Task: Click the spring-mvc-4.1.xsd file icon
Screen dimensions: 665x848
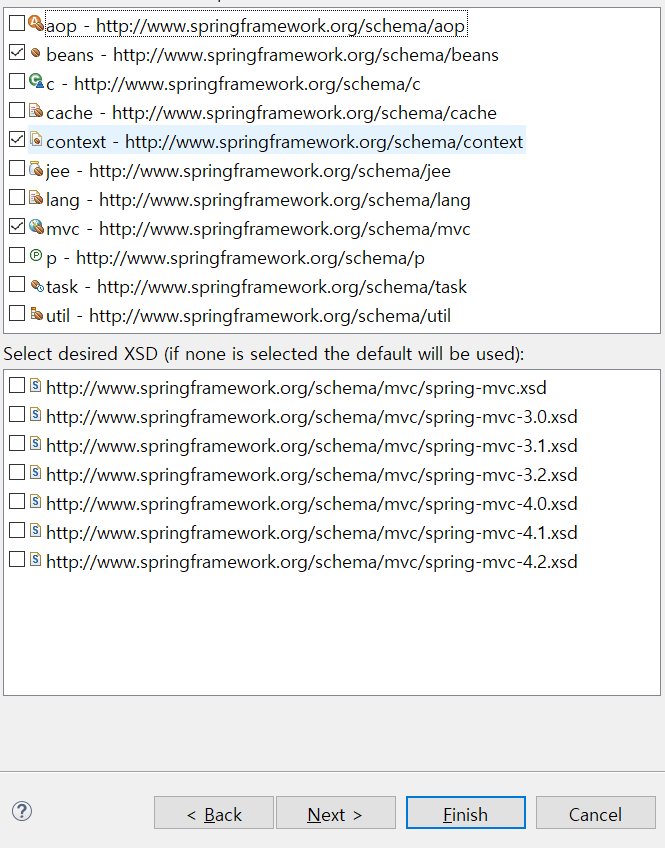Action: point(35,531)
